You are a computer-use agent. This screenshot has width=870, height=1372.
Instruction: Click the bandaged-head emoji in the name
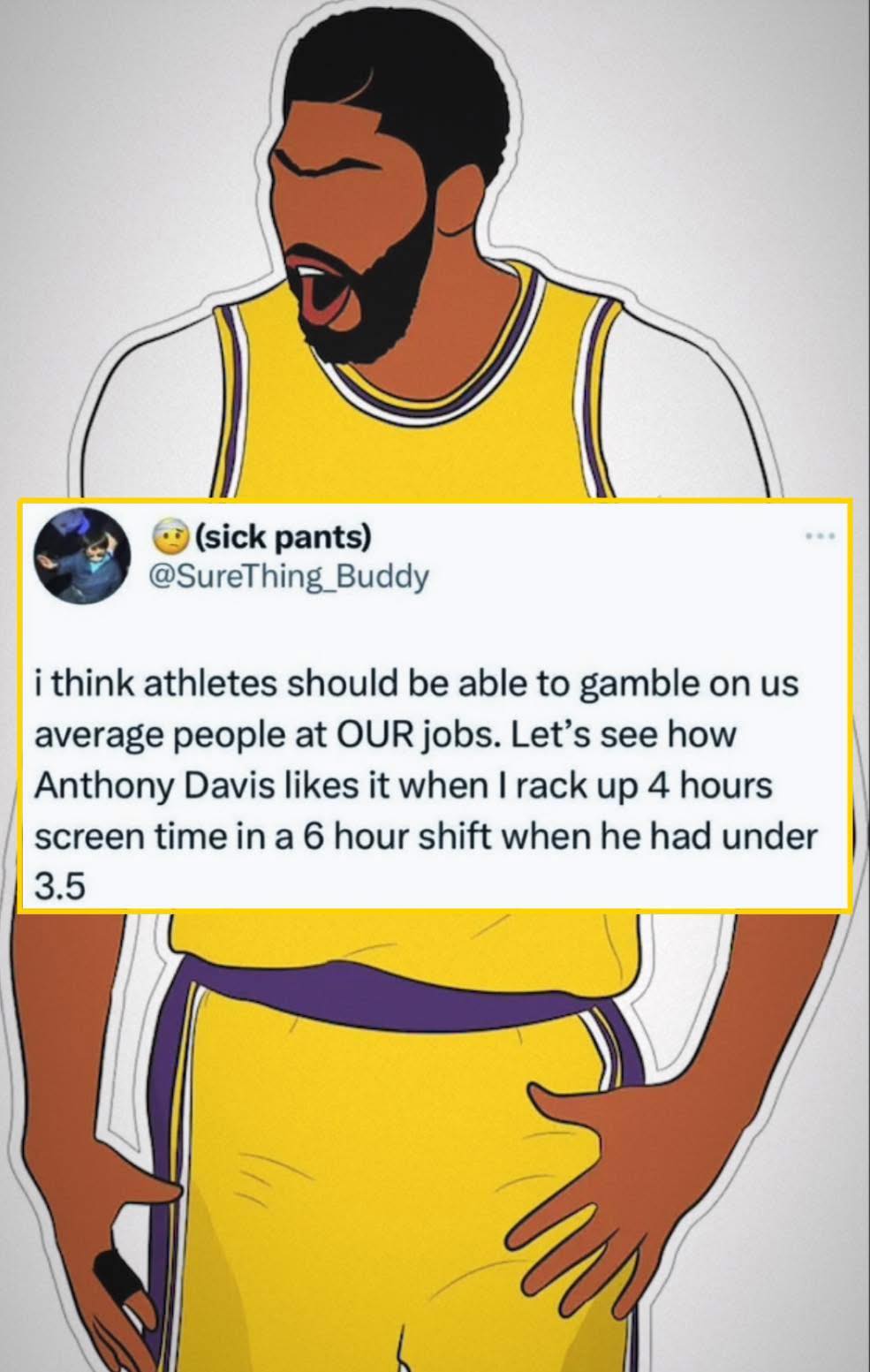pyautogui.click(x=169, y=535)
